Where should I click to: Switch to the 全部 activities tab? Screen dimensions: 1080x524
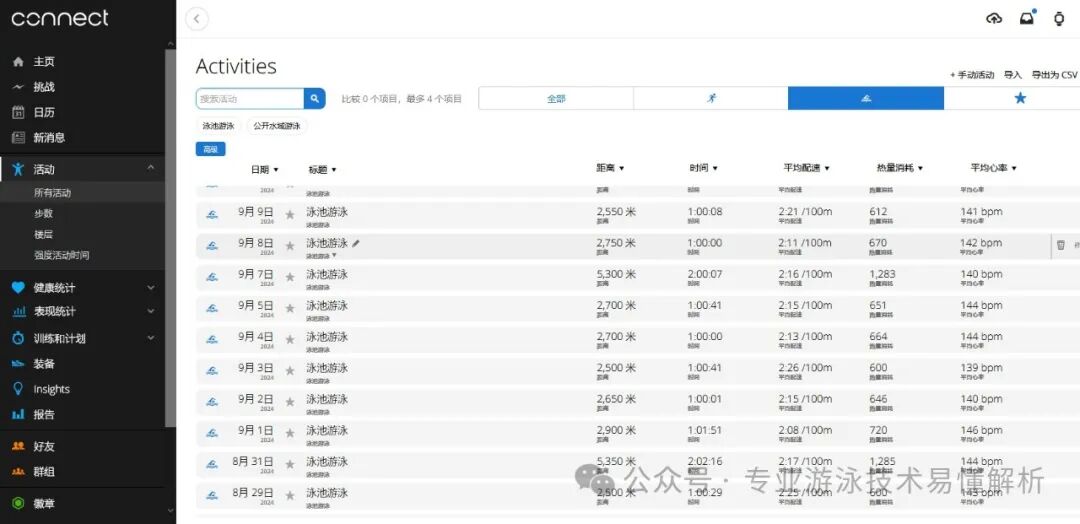pyautogui.click(x=556, y=98)
